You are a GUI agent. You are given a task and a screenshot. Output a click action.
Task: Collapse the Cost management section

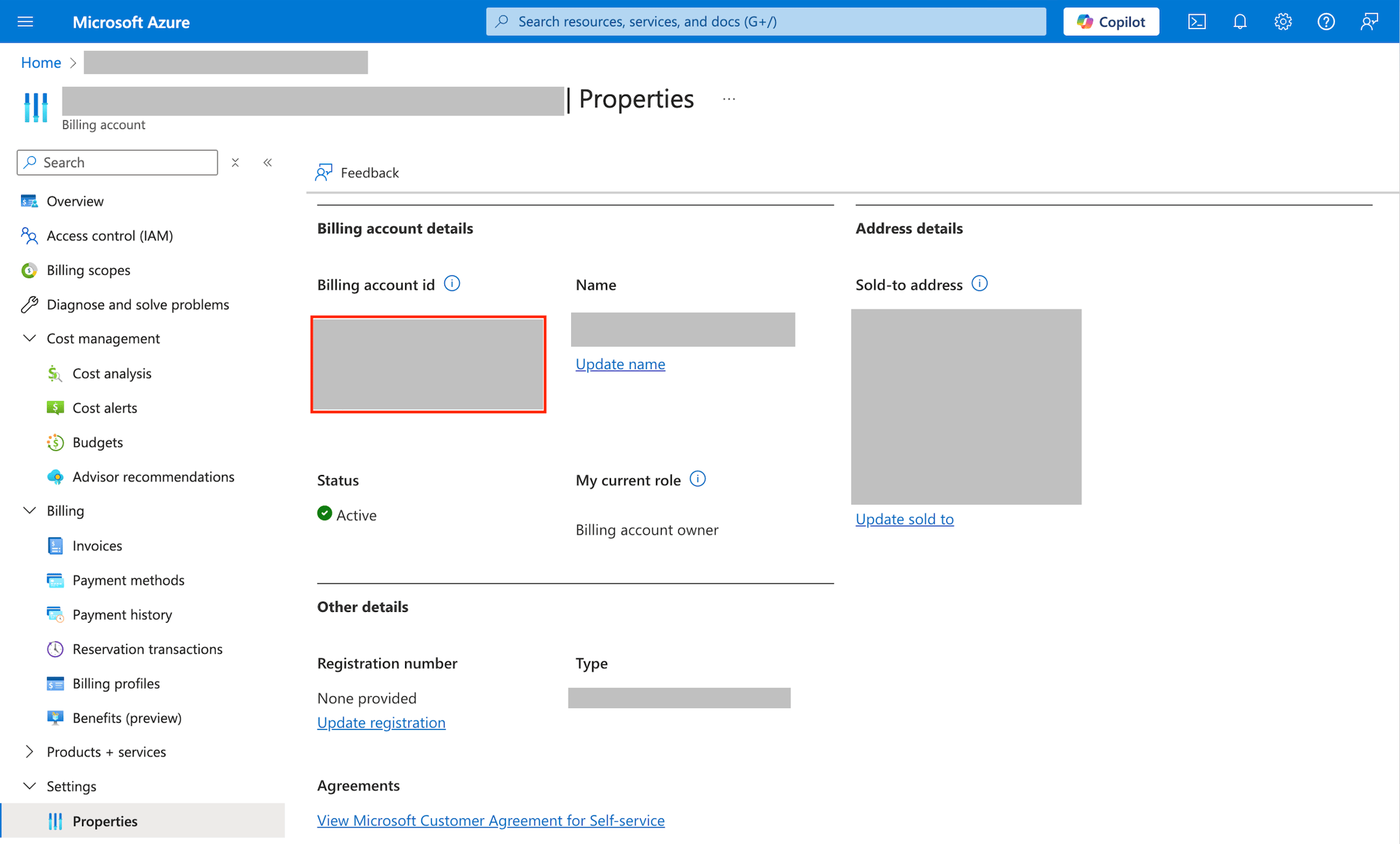click(29, 338)
